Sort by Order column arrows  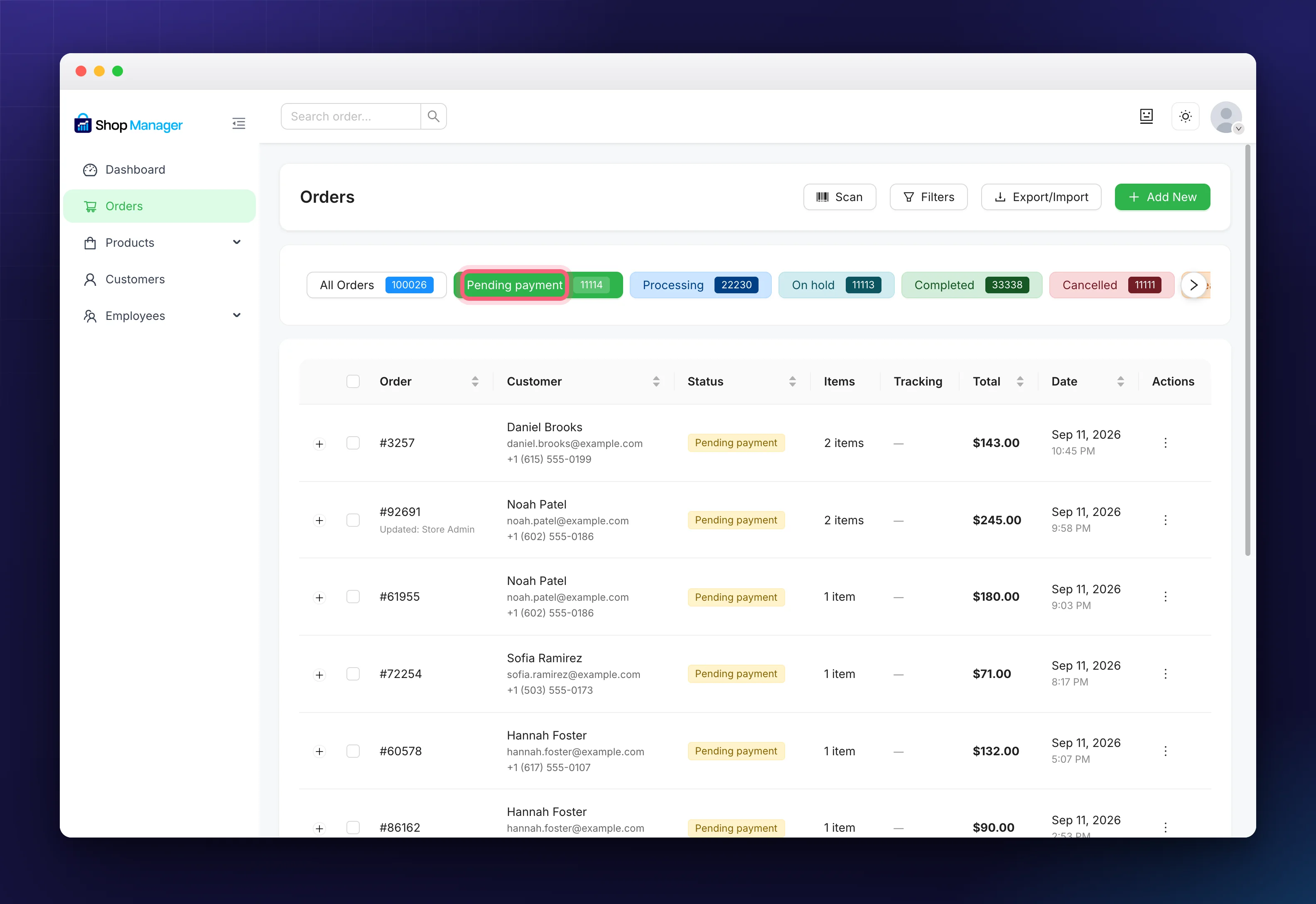coord(475,381)
